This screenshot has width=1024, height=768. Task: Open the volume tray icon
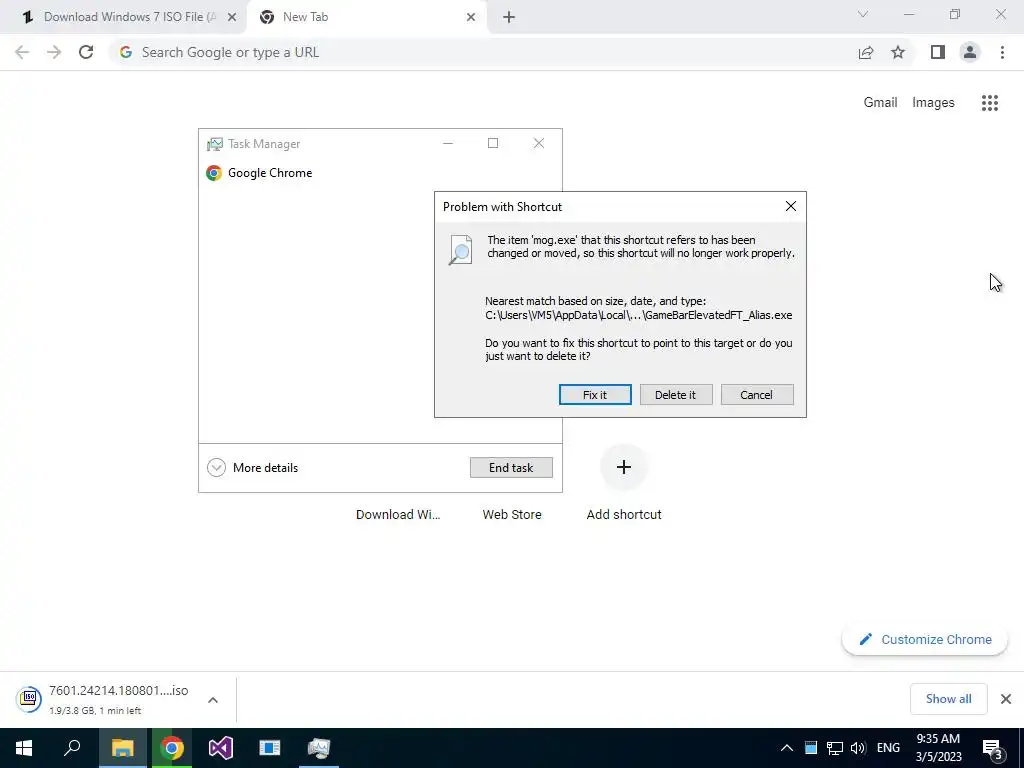click(x=858, y=748)
